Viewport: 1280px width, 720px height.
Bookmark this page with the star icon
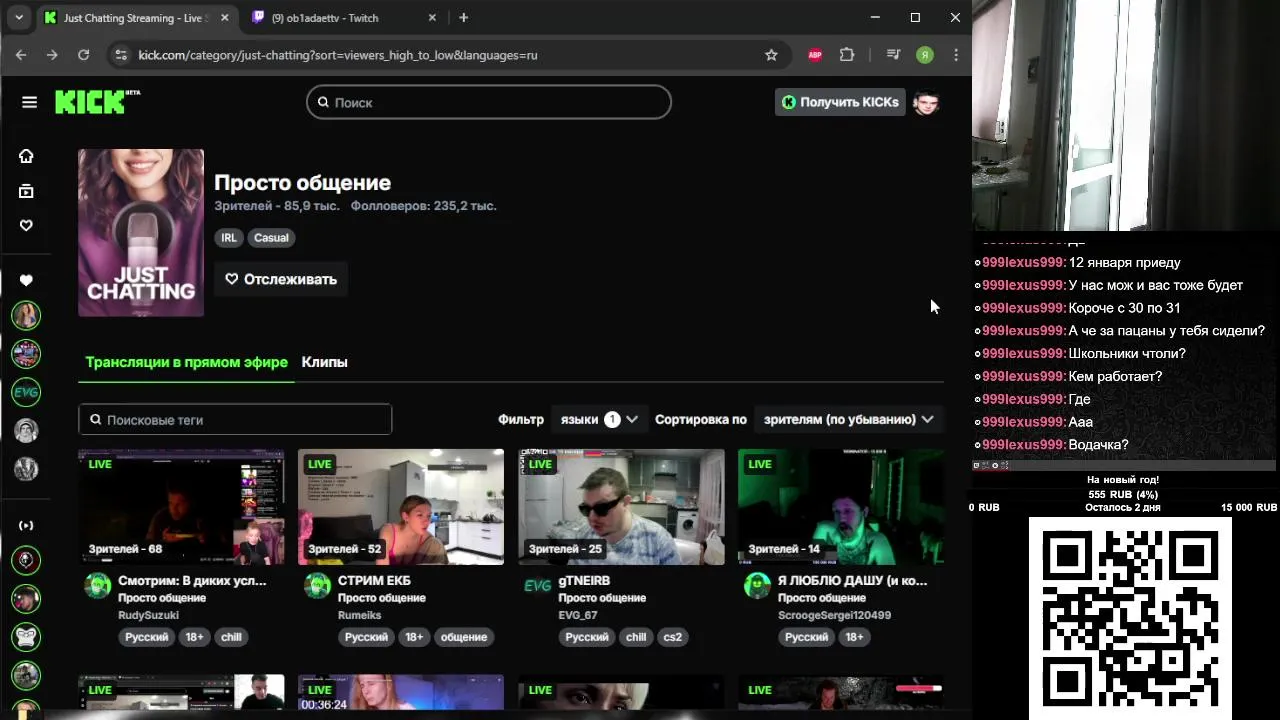(x=771, y=55)
